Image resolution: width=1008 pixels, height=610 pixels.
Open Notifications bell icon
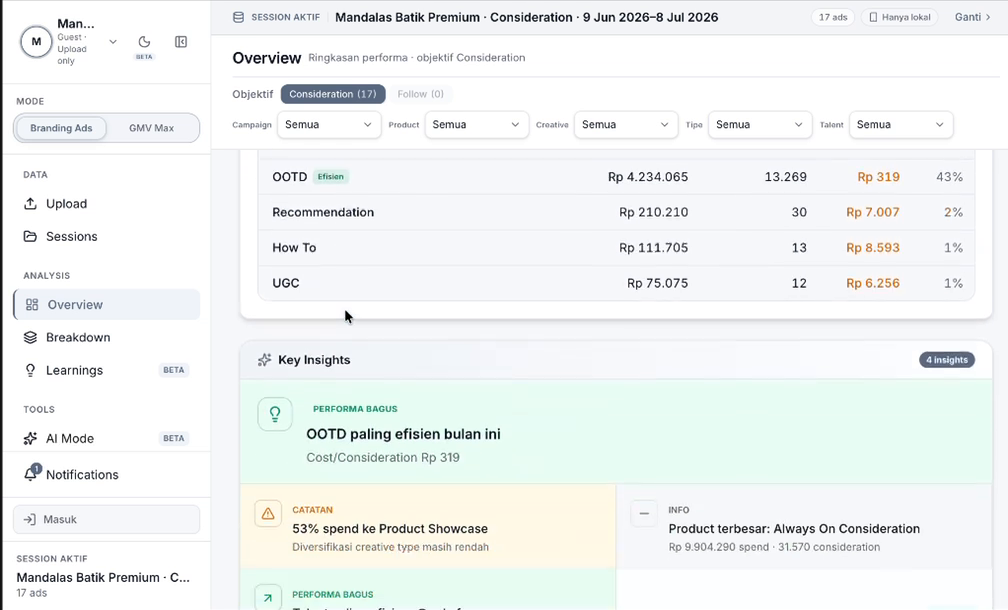pos(30,474)
